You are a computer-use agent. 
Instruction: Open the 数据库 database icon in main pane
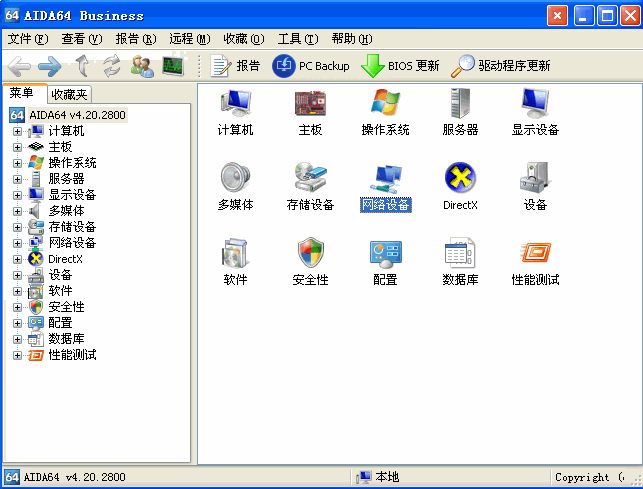460,262
